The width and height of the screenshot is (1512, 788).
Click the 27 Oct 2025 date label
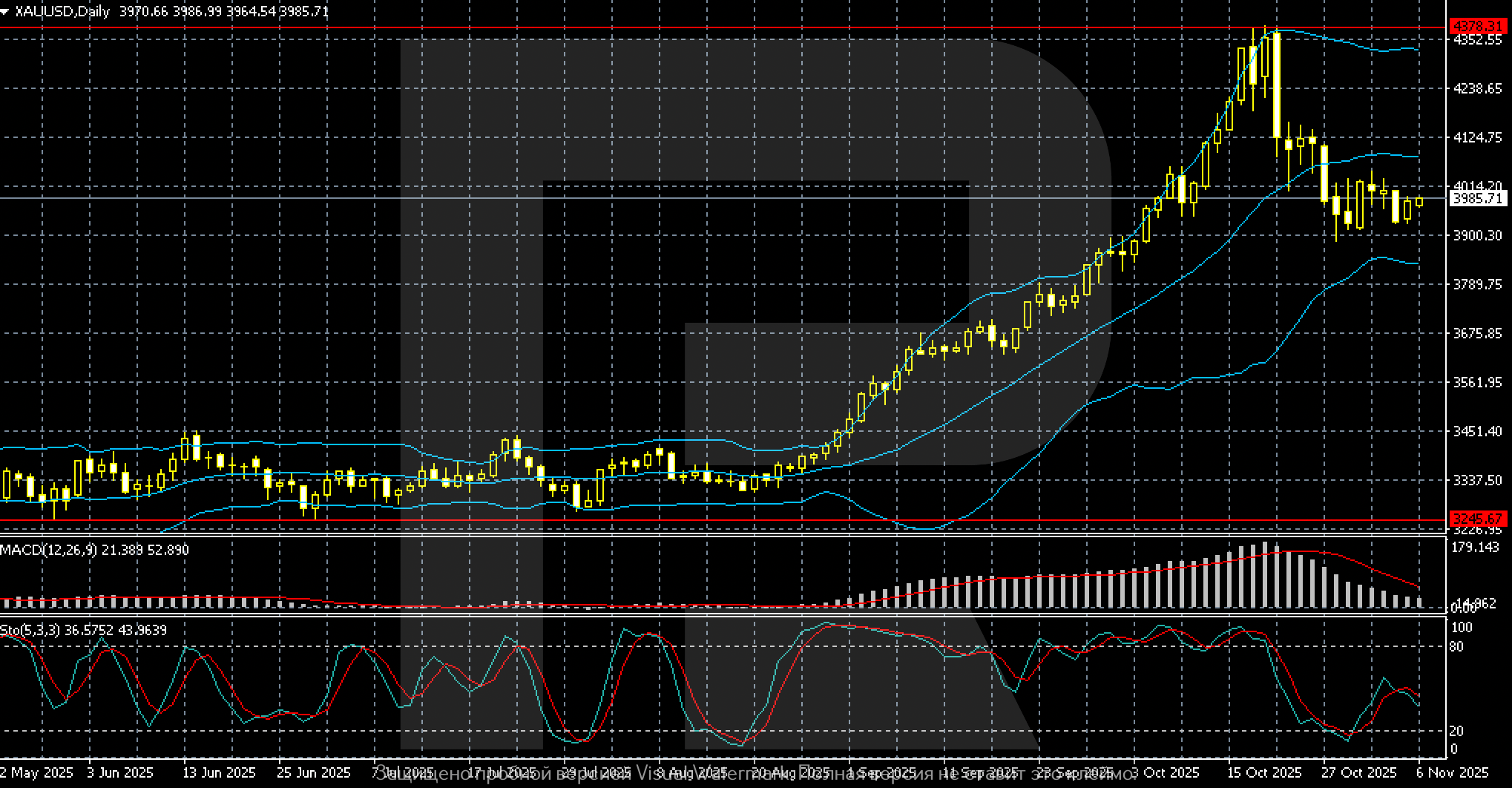[x=1359, y=772]
